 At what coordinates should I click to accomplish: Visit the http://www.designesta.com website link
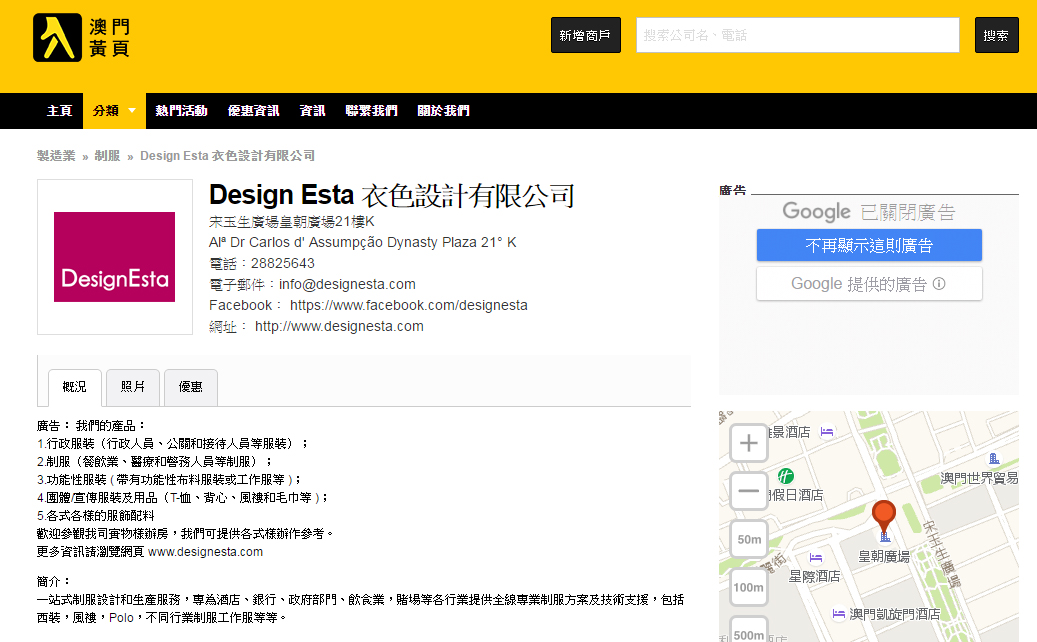pyautogui.click(x=339, y=327)
